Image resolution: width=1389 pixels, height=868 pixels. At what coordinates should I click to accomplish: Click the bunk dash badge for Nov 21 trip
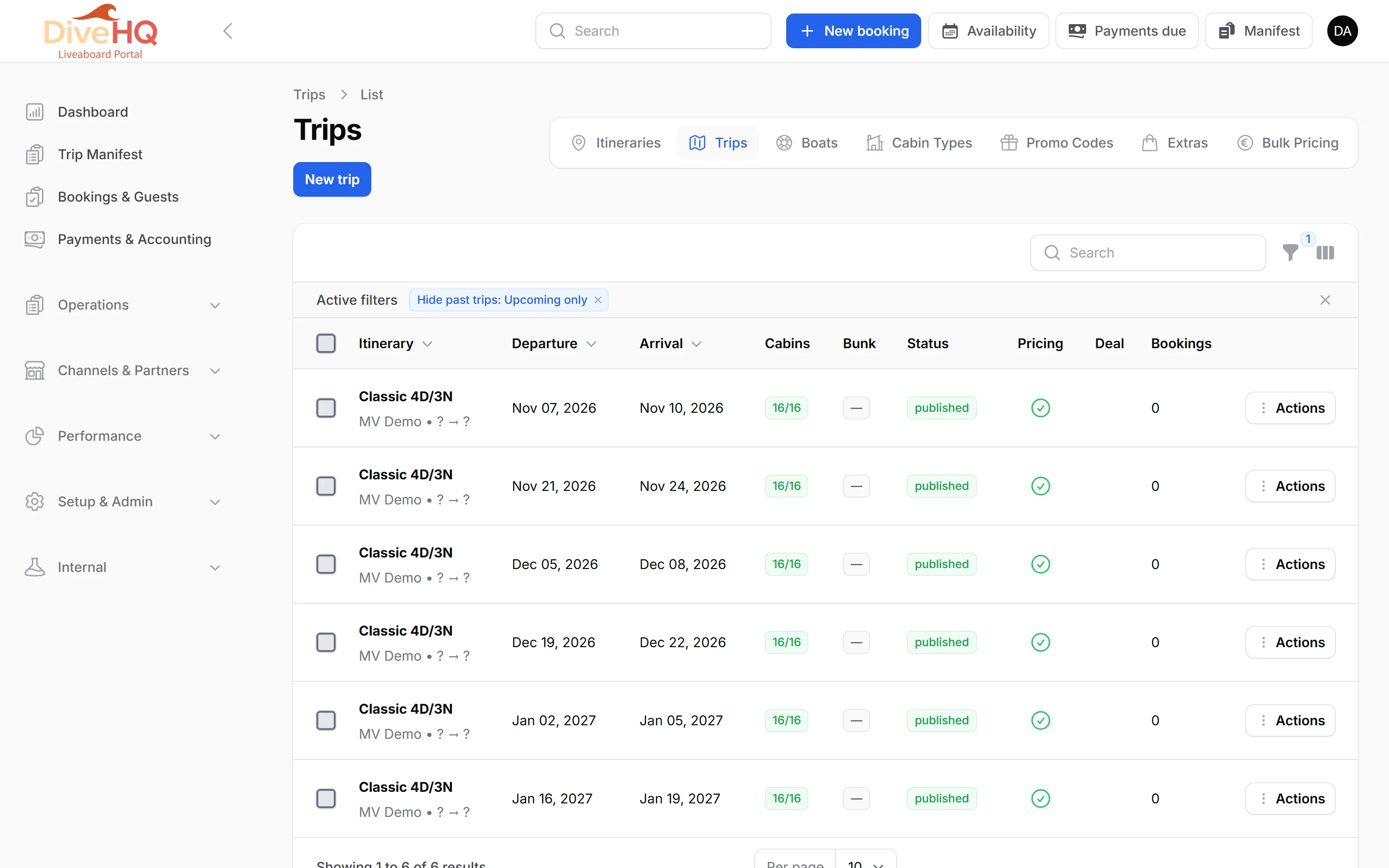tap(856, 486)
